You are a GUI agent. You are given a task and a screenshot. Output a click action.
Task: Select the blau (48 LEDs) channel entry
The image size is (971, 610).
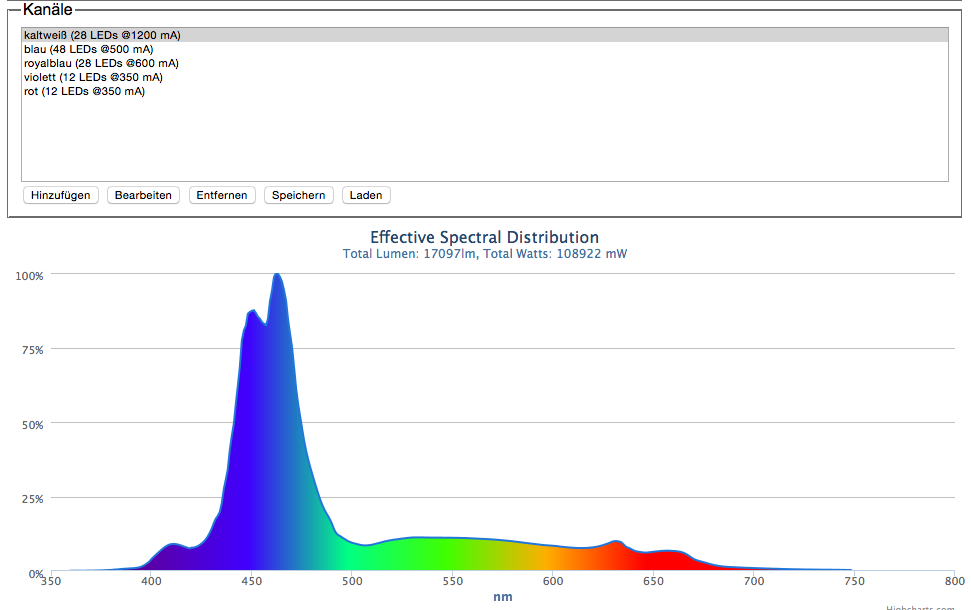[89, 49]
